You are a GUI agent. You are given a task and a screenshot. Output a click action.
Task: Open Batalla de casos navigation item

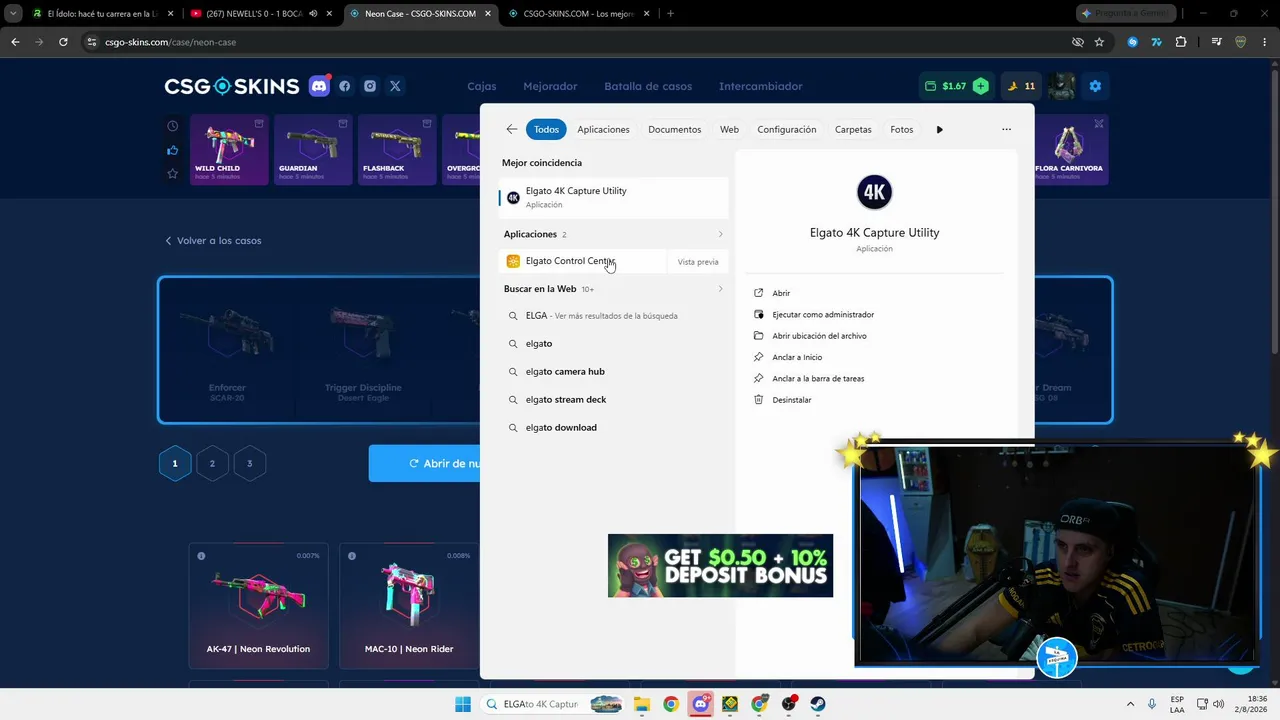[x=648, y=86]
